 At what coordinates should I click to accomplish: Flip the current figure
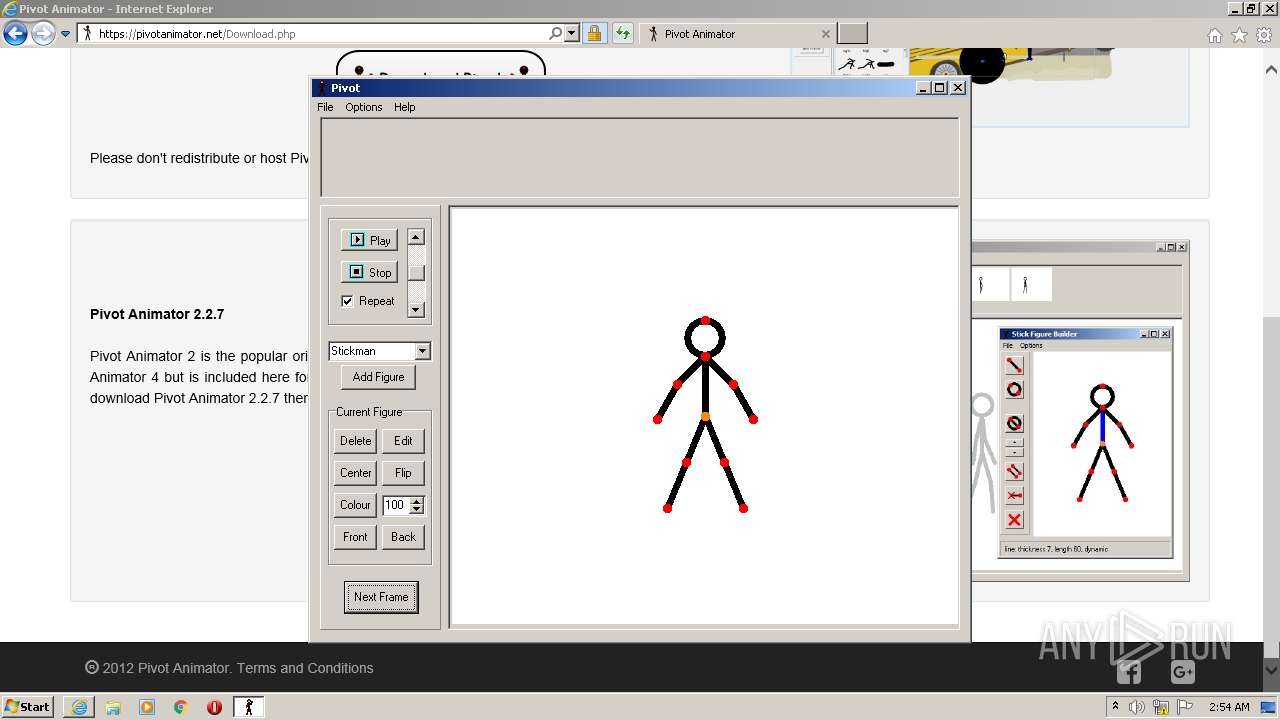tap(403, 473)
